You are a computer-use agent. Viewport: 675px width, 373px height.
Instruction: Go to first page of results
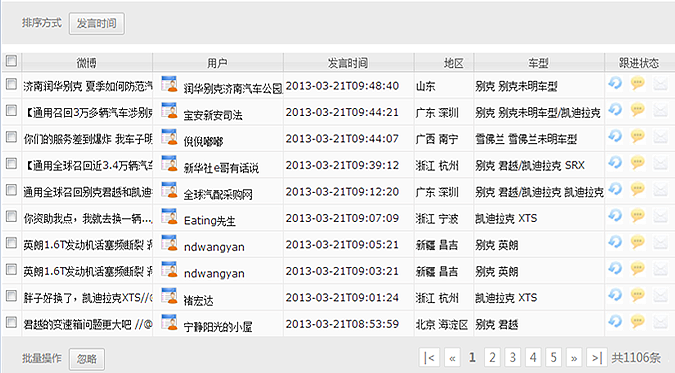(429, 357)
